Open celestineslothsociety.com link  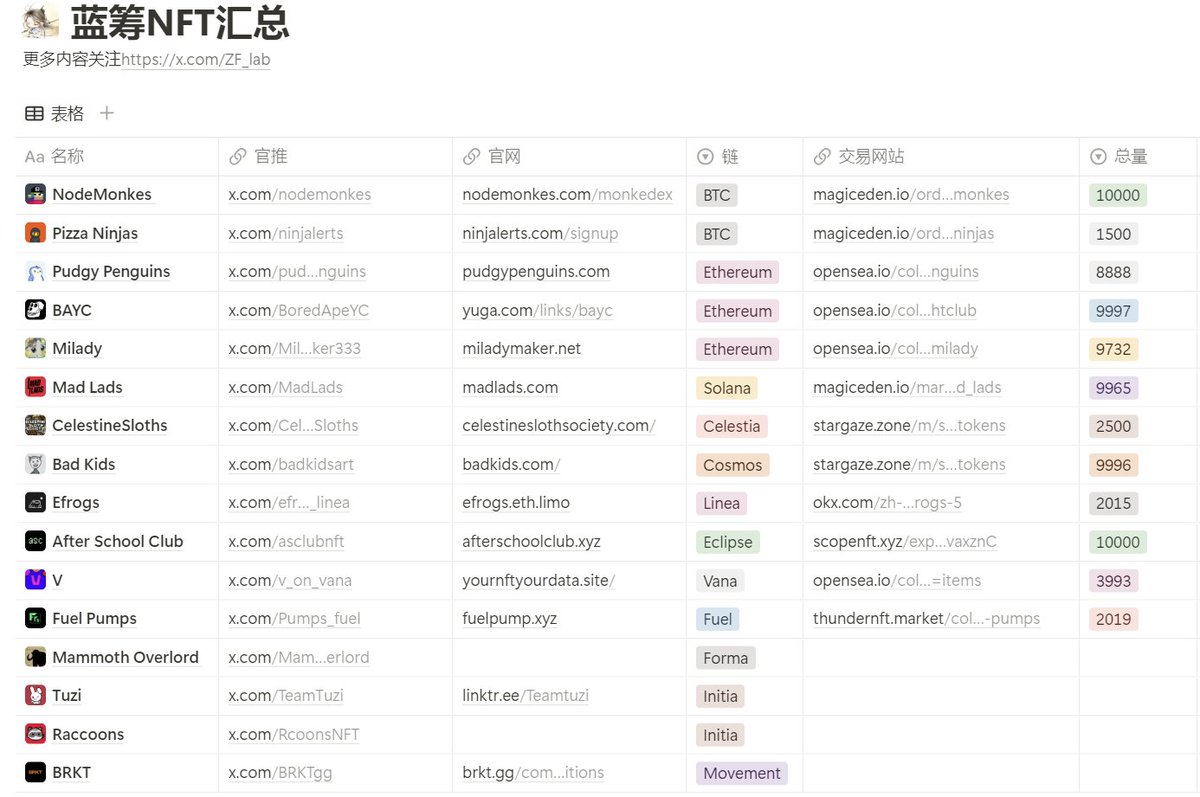558,426
